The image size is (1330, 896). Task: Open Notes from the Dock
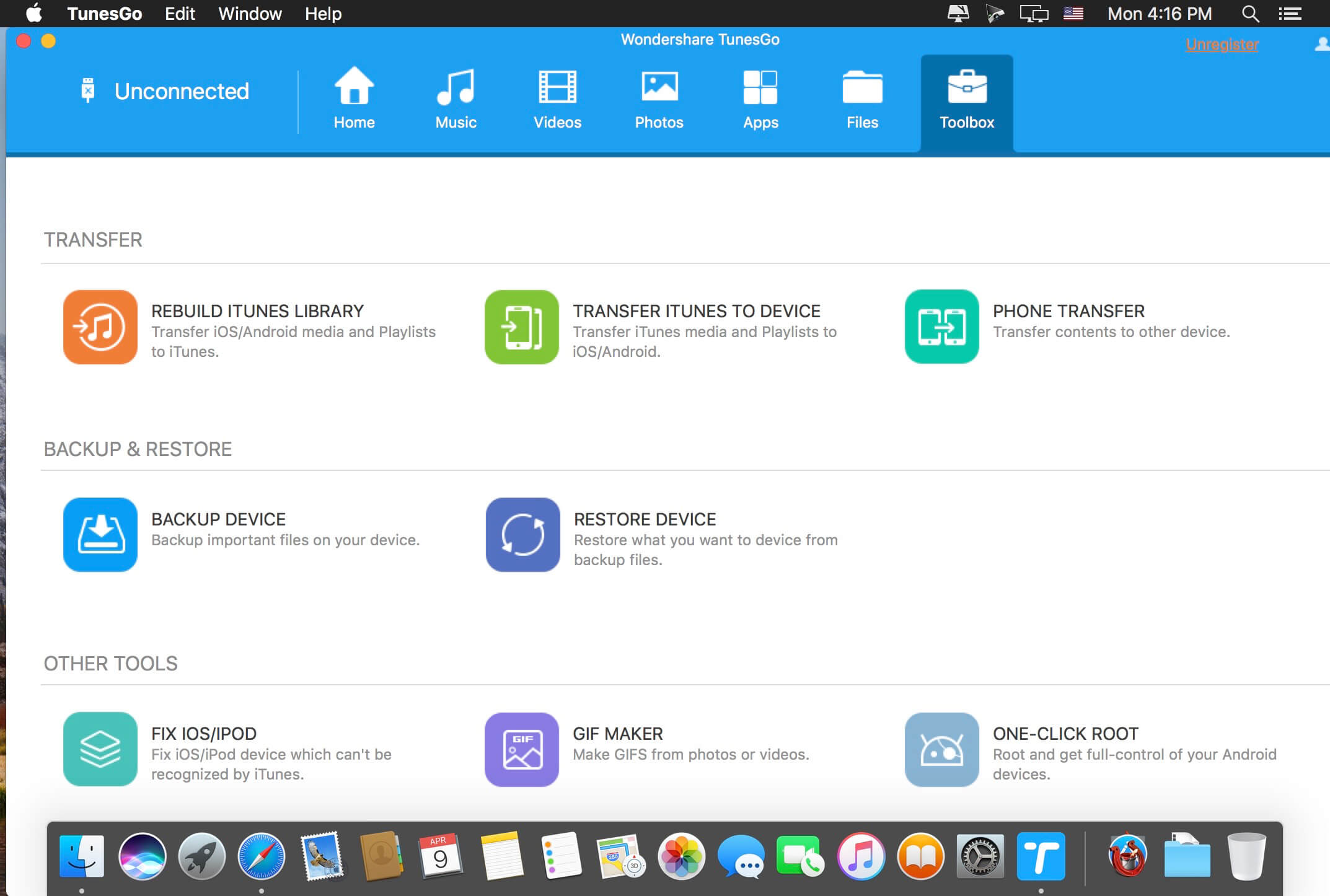501,856
